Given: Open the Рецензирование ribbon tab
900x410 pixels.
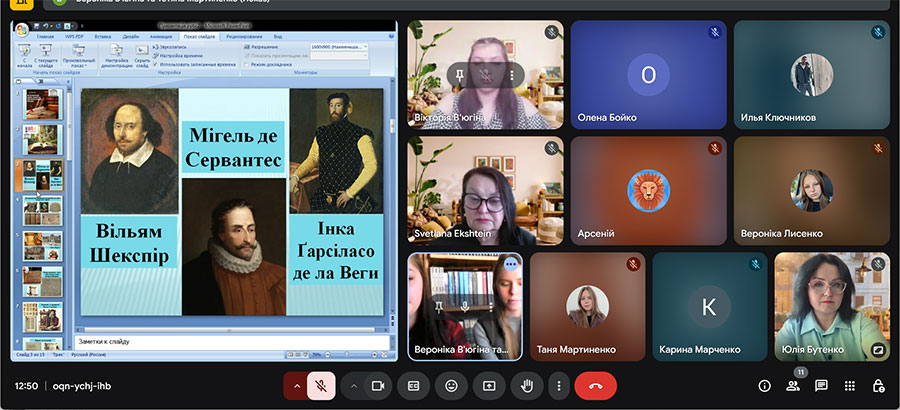Looking at the screenshot, I should click(245, 36).
